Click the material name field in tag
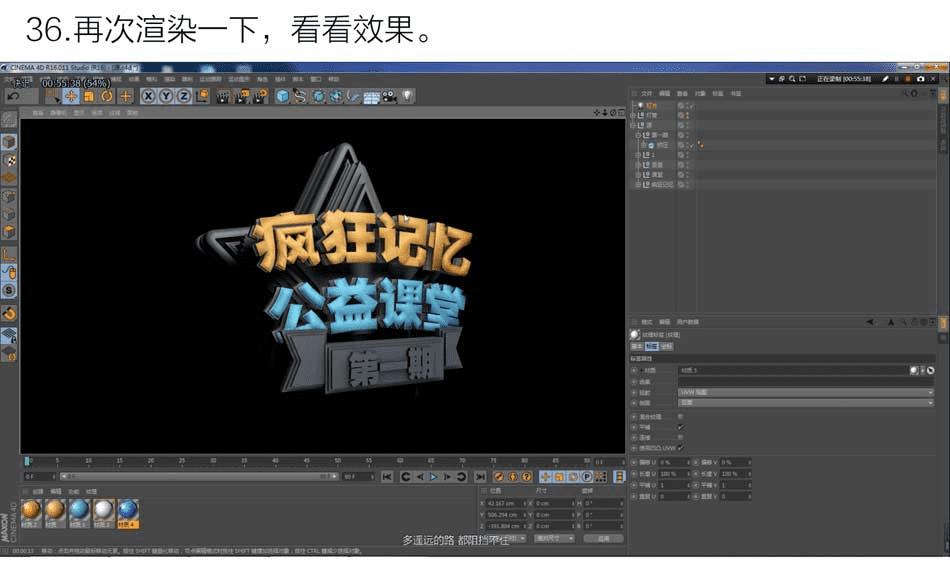The height and width of the screenshot is (584, 950). point(792,370)
